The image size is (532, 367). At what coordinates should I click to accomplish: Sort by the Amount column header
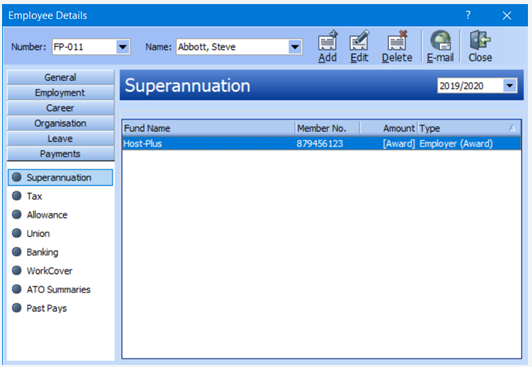tap(389, 128)
